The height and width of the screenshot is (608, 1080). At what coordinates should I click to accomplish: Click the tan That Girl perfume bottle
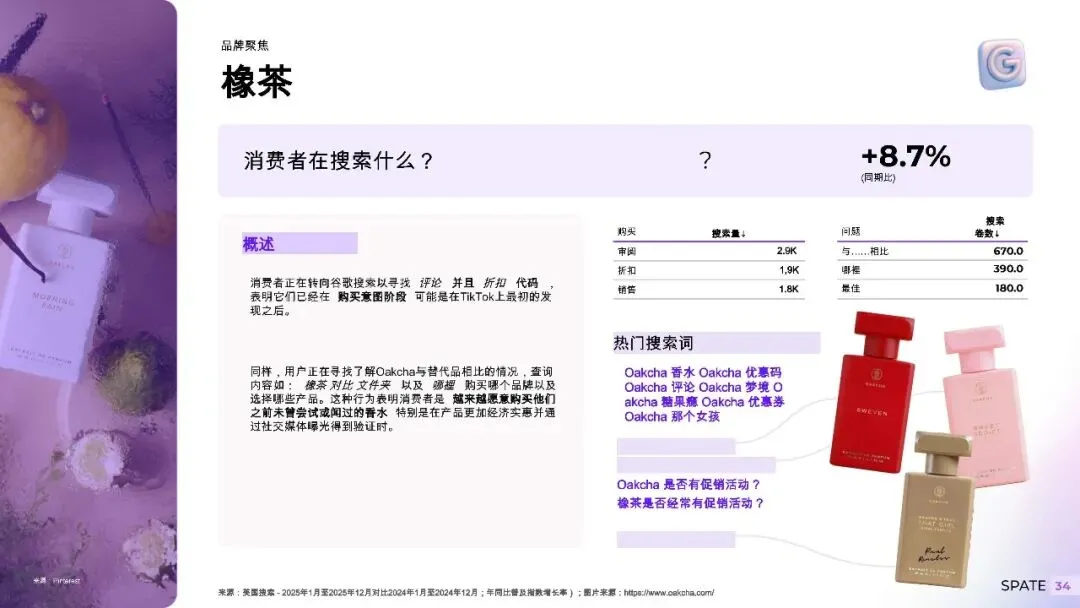933,508
